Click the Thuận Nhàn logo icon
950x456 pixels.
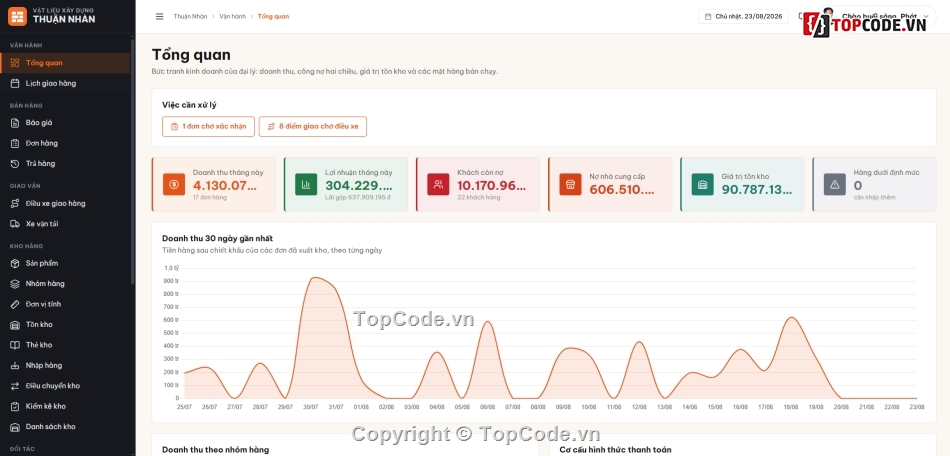(x=17, y=16)
